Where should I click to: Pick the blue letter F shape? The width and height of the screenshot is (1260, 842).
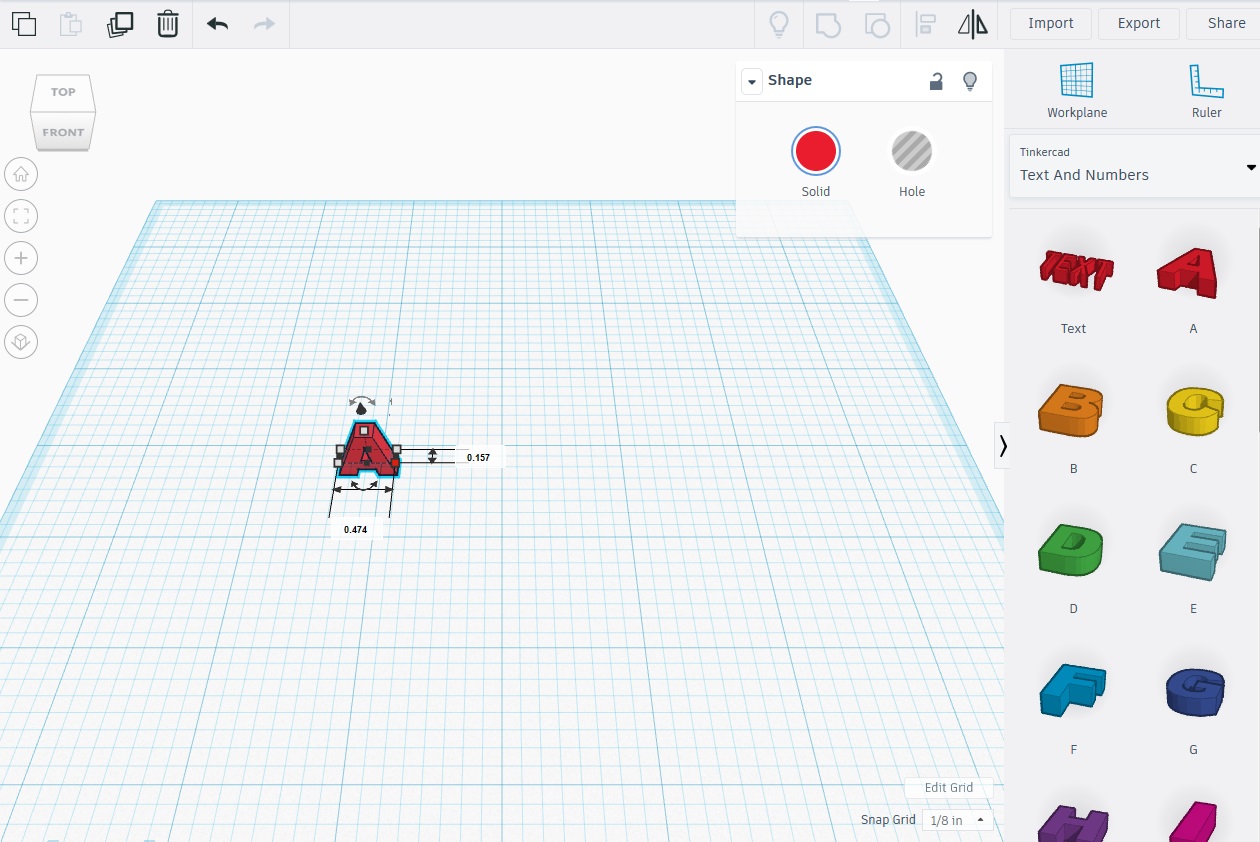pos(1072,690)
